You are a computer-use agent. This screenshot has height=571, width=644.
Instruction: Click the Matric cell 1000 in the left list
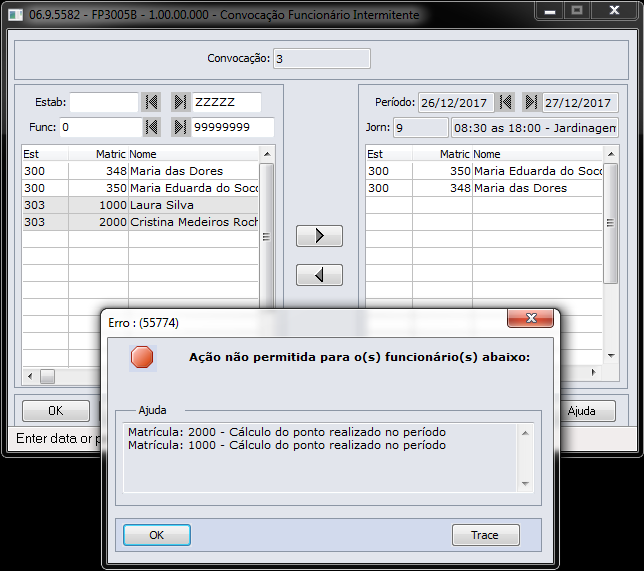tap(99, 205)
